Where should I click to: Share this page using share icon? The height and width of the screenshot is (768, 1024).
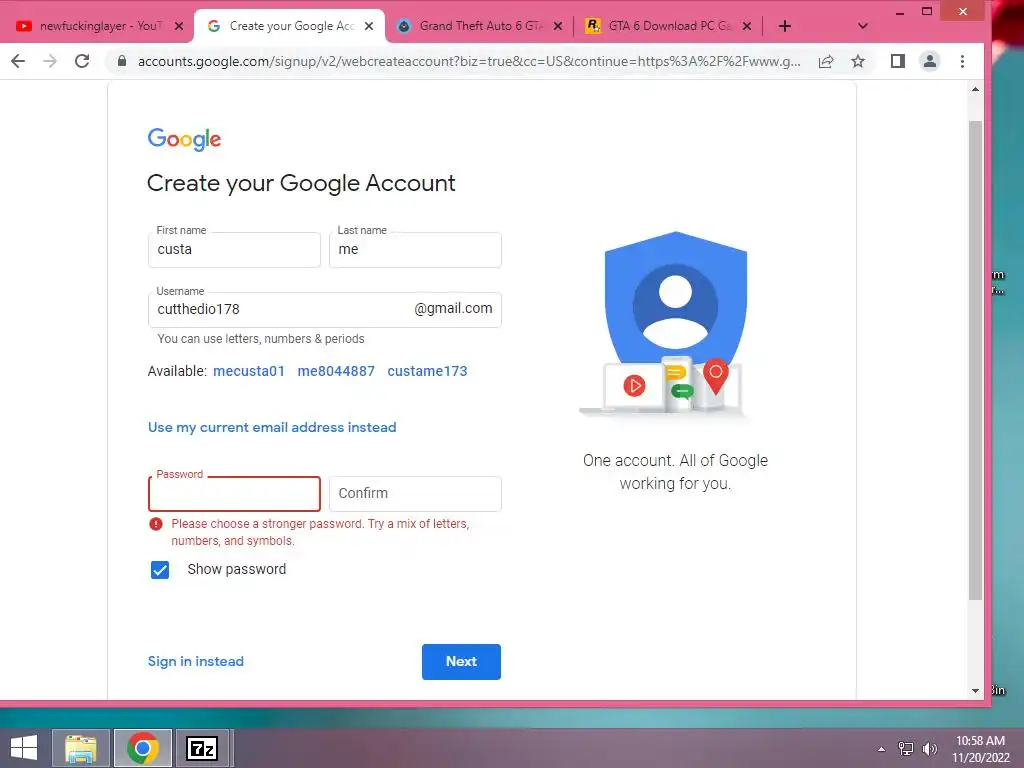826,61
